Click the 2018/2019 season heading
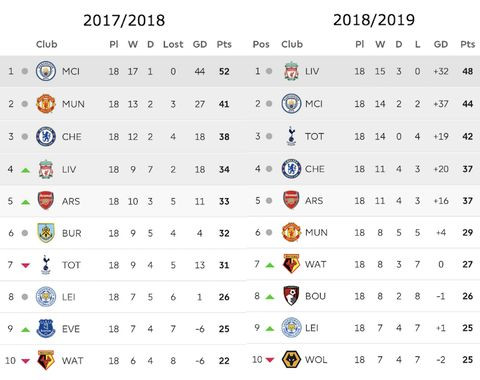 coord(374,20)
